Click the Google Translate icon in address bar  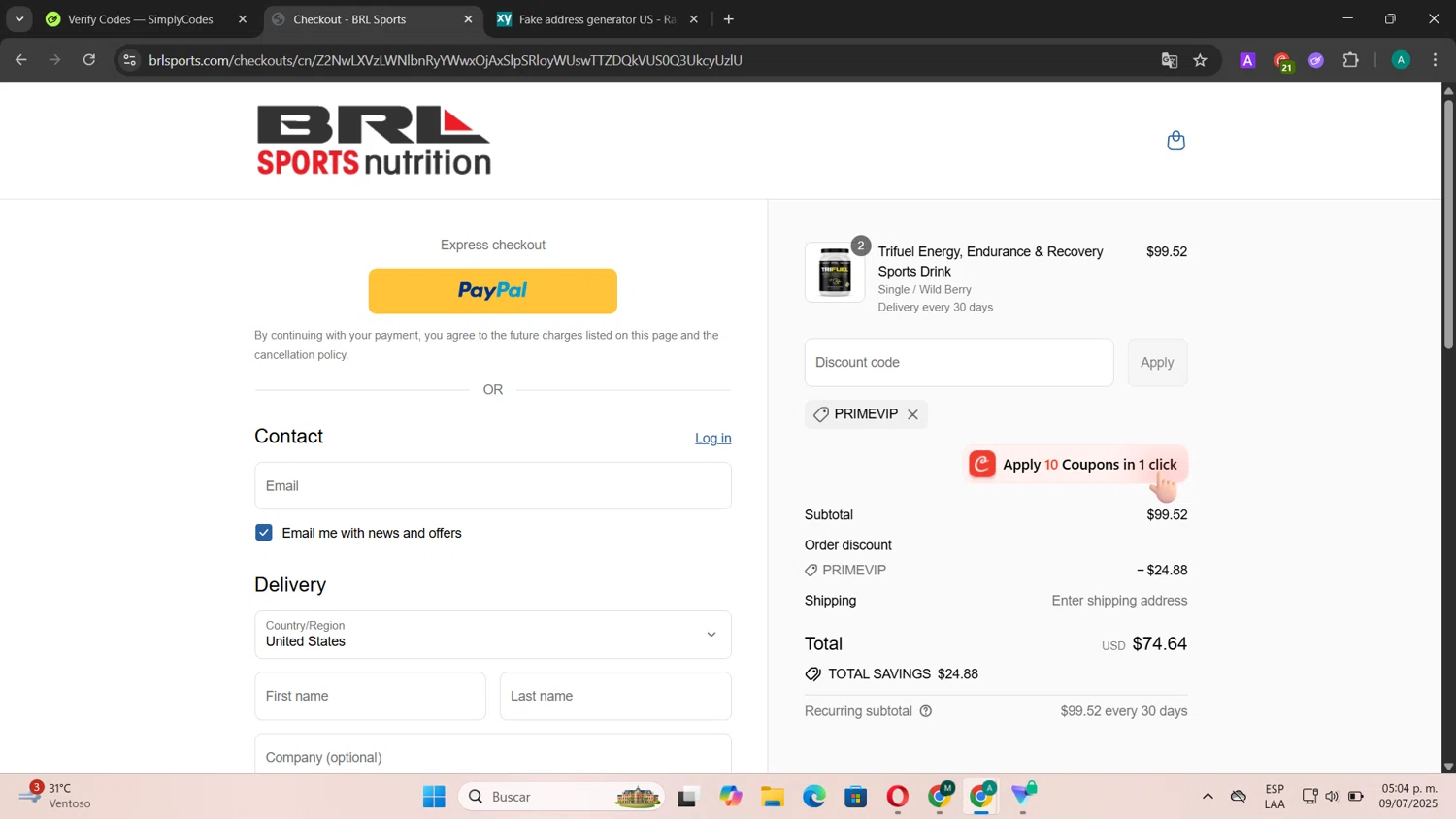[x=1169, y=60]
